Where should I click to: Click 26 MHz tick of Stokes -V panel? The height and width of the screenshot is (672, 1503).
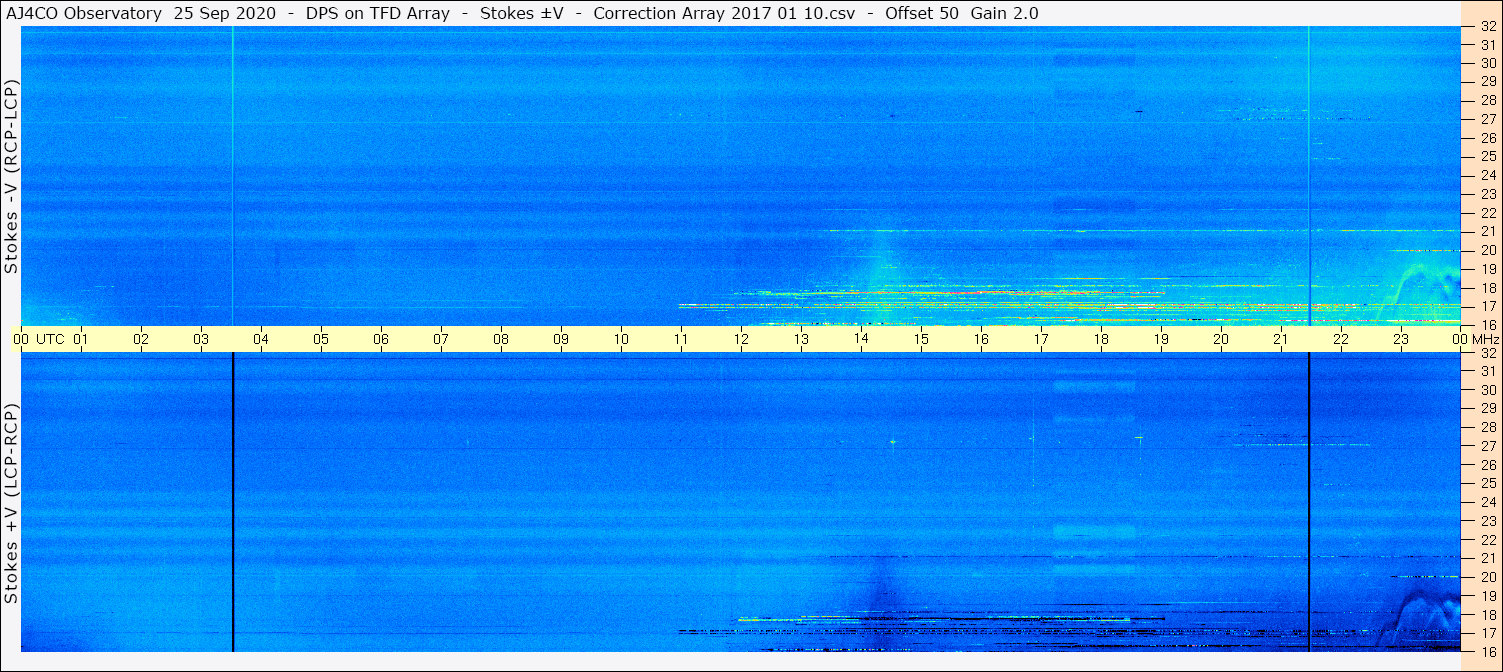tap(1487, 137)
